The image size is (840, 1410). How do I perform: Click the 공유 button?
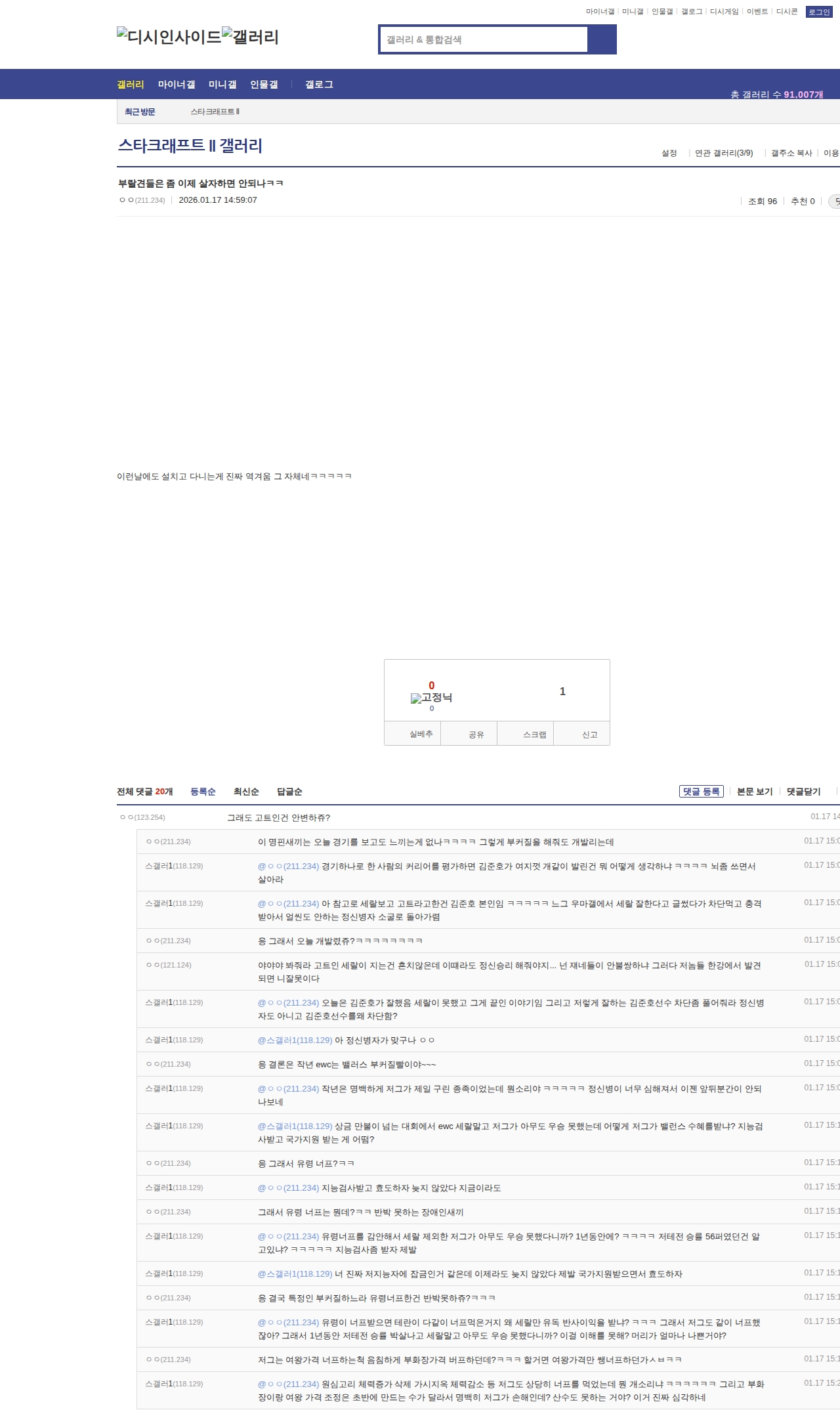469,734
